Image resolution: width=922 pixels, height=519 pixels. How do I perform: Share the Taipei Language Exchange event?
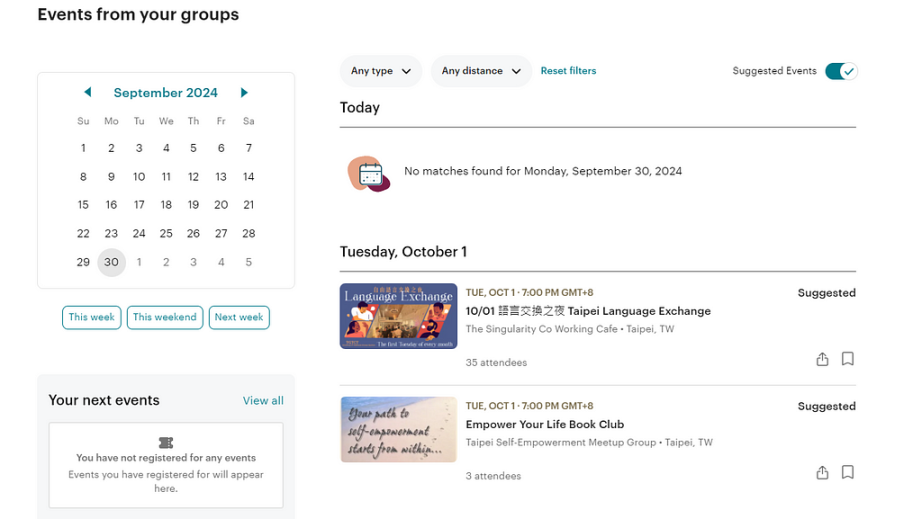pos(822,359)
